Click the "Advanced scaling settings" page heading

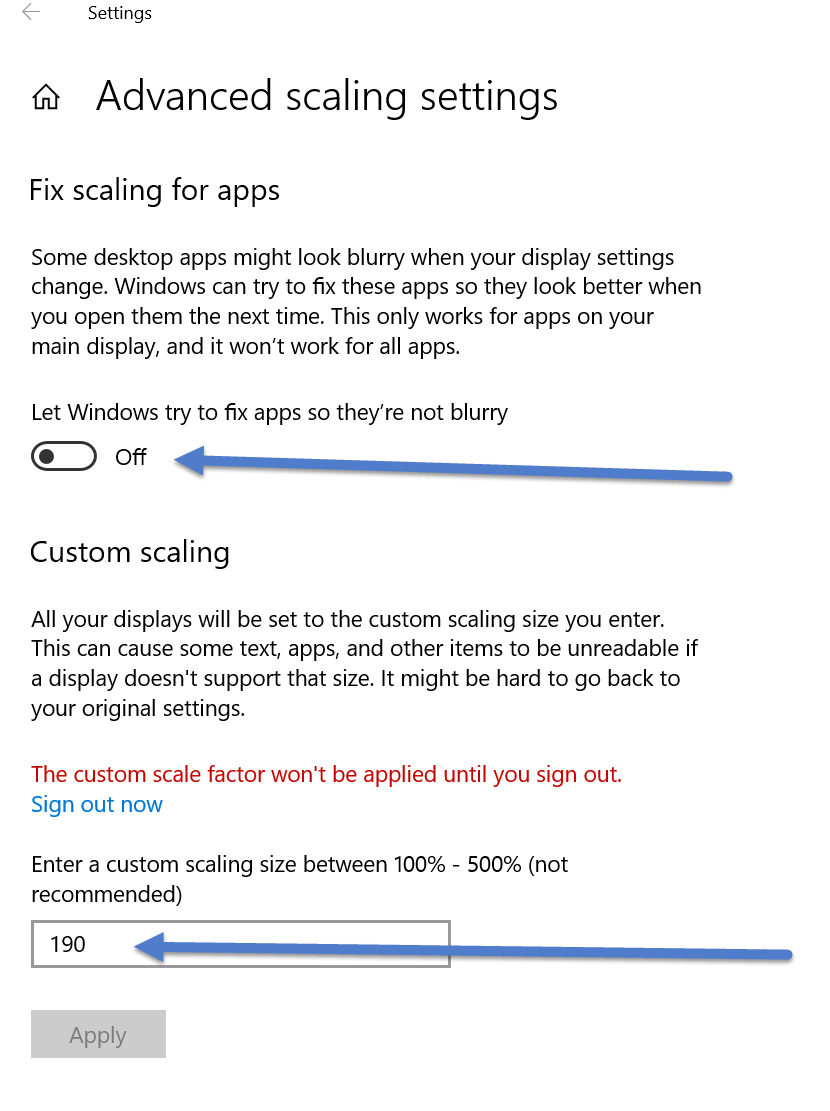(327, 97)
